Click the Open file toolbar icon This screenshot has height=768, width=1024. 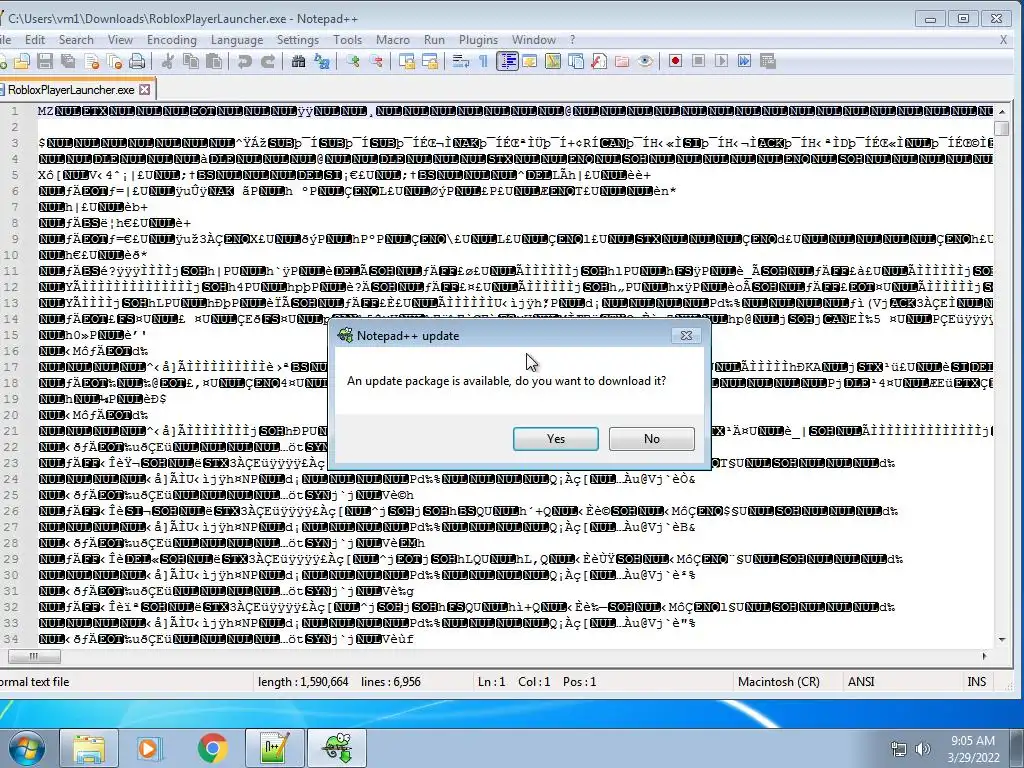tap(22, 61)
